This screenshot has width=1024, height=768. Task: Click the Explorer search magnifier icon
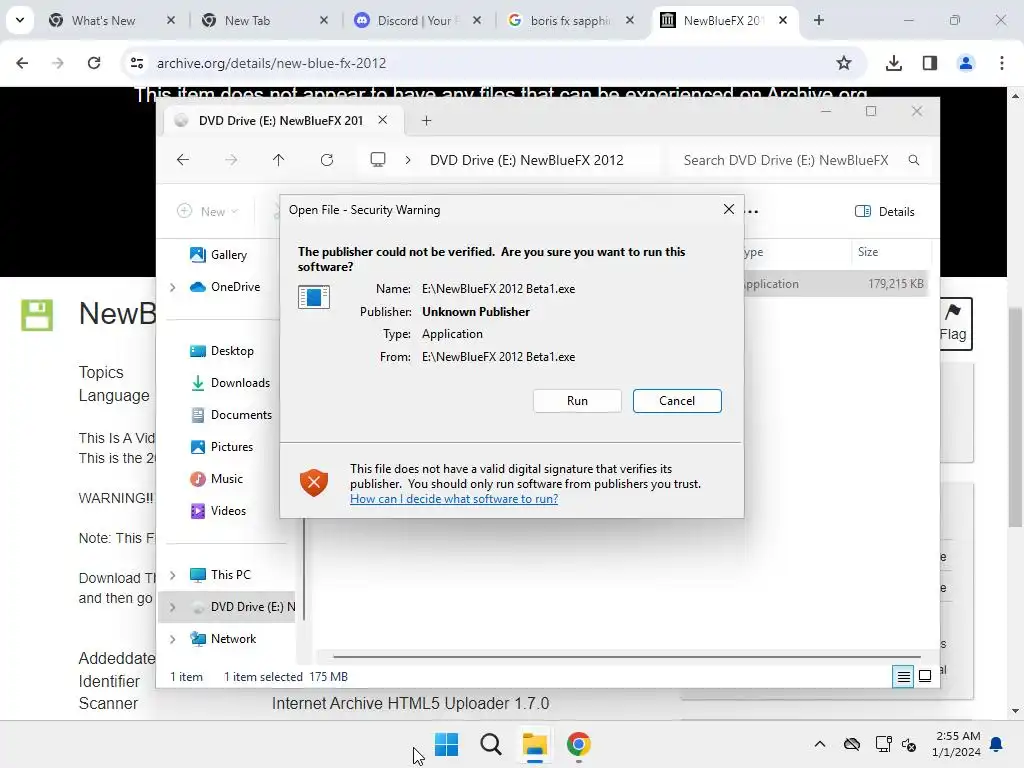tap(914, 160)
